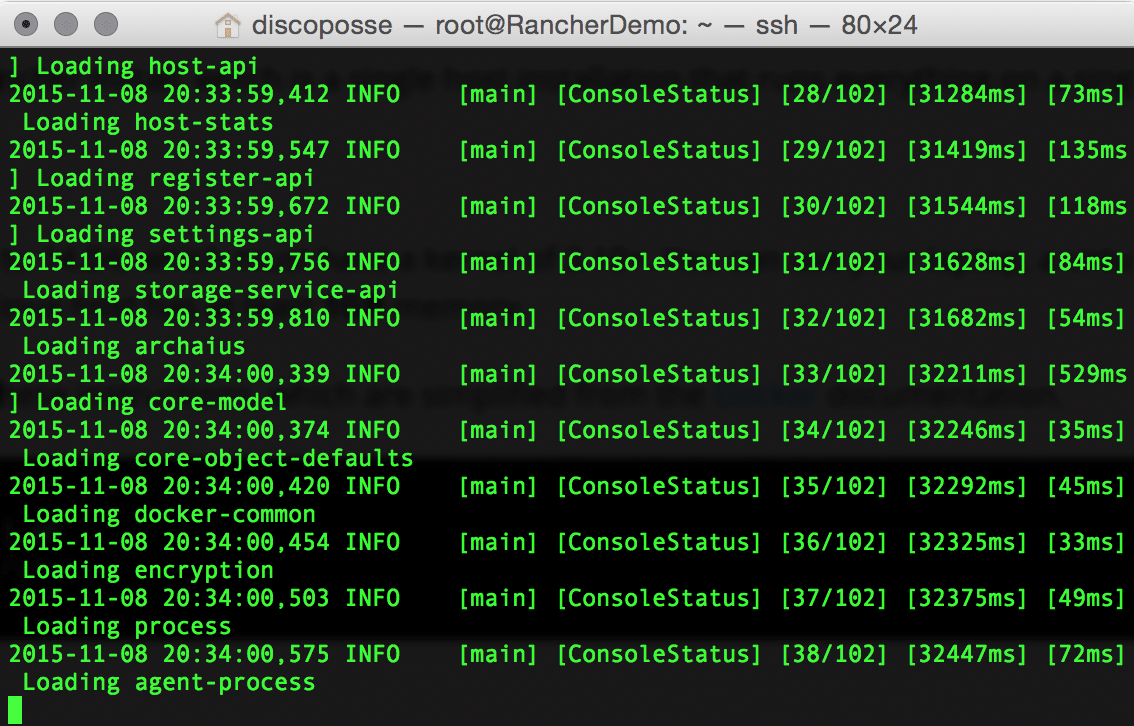Maximize the terminal window

pos(104,23)
